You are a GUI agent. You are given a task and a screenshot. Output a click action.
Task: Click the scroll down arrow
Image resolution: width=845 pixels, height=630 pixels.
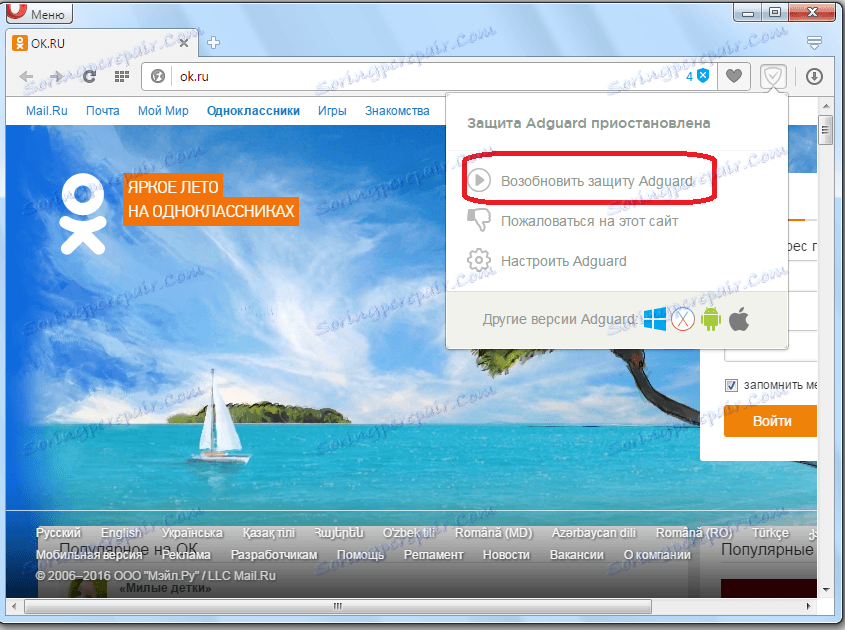[x=826, y=590]
